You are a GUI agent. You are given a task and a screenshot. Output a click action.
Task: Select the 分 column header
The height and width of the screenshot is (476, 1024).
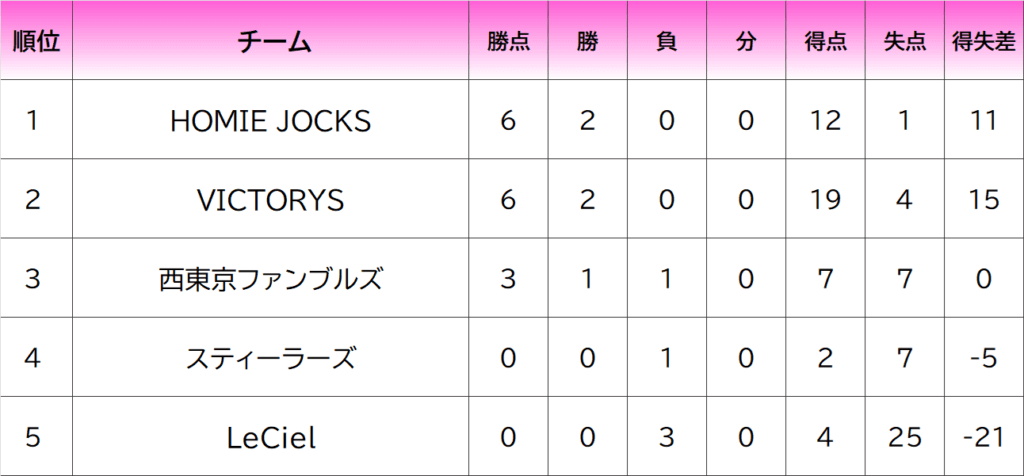(746, 42)
